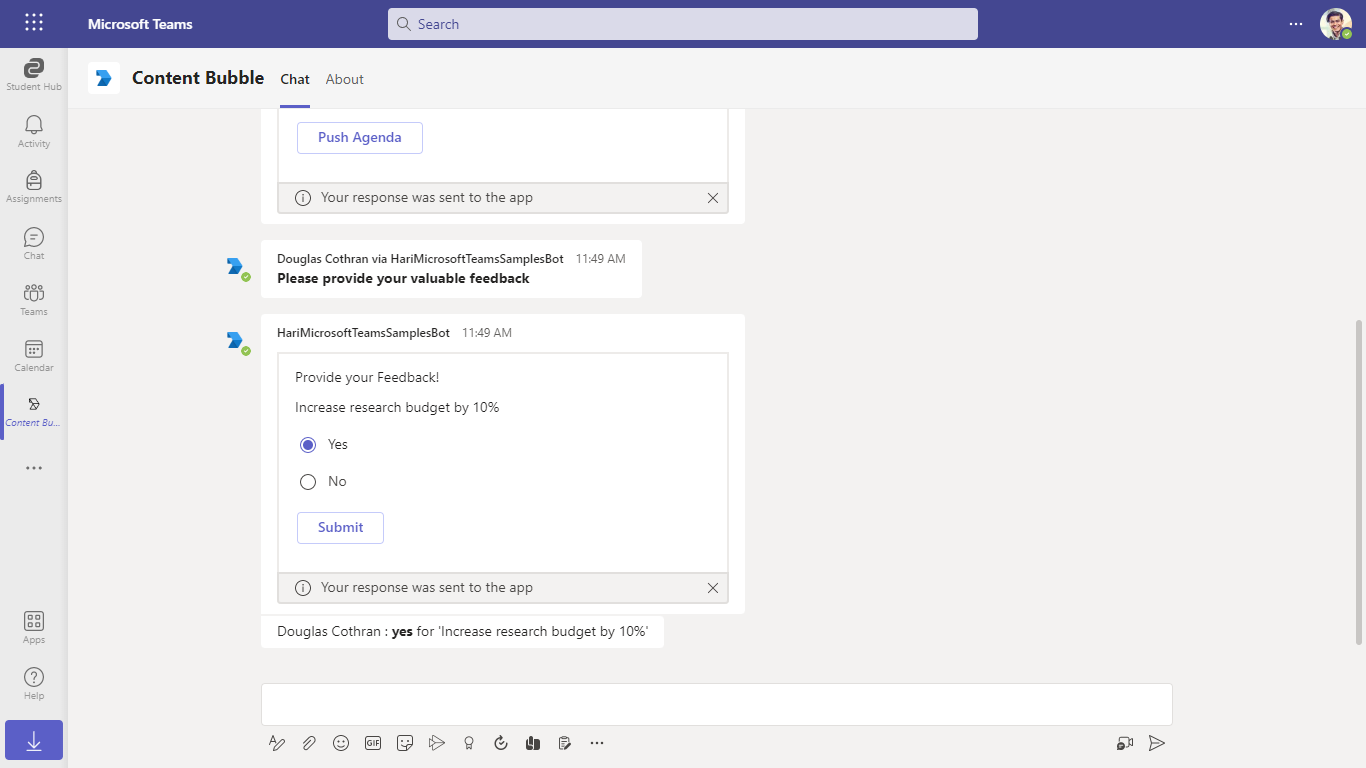Switch to the Chat tab
Viewport: 1366px width, 768px height.
(x=295, y=79)
